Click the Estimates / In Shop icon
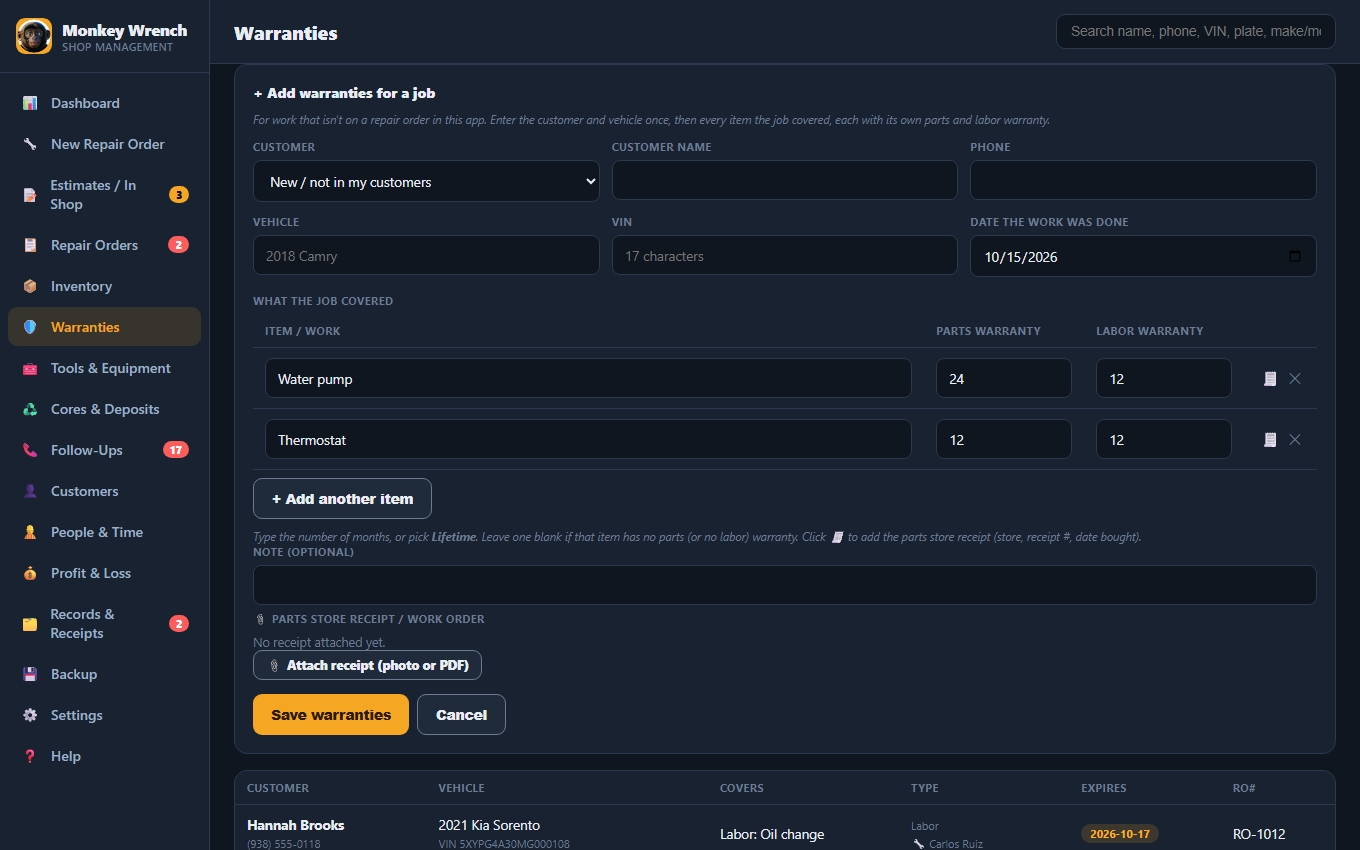The width and height of the screenshot is (1360, 850). pos(30,195)
